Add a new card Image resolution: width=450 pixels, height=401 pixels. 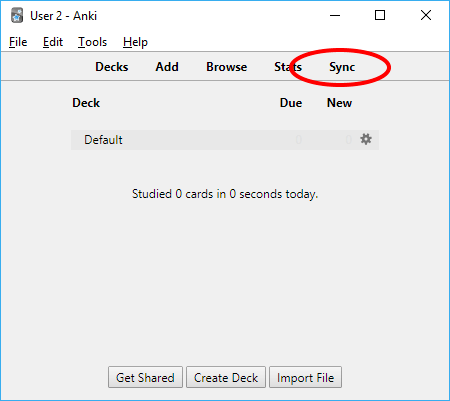[167, 67]
